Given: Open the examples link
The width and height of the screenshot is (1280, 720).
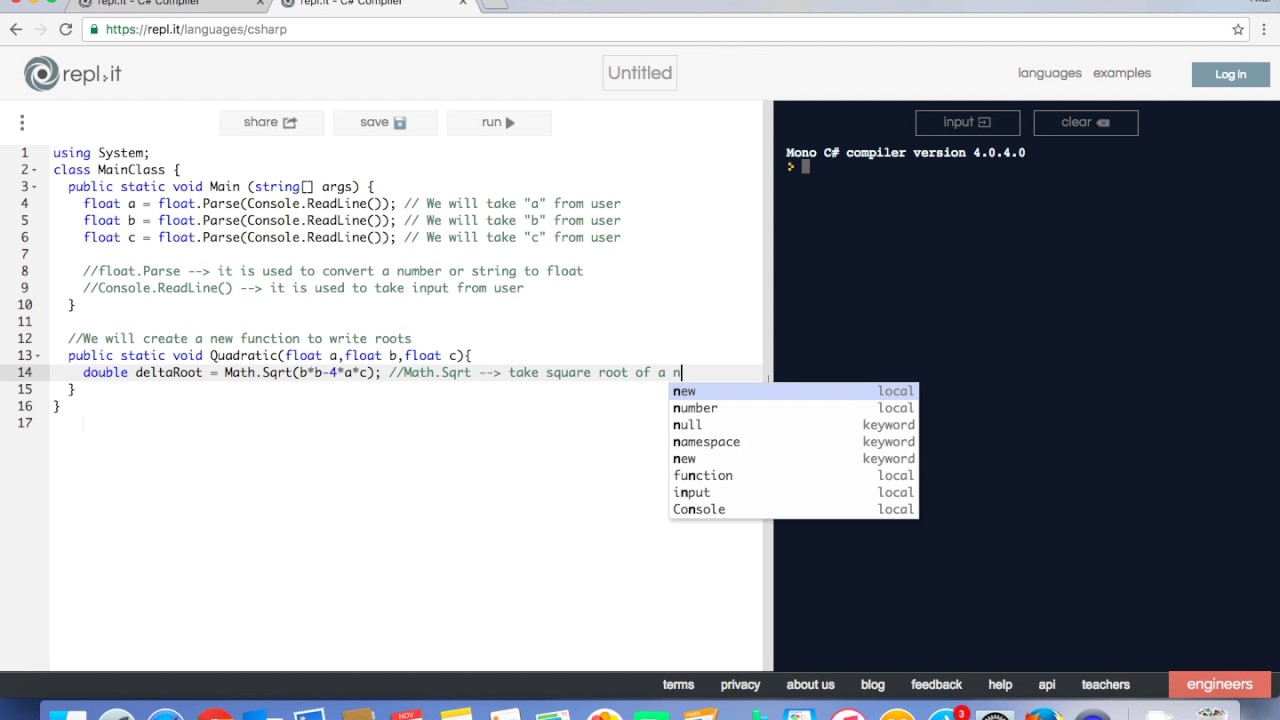Looking at the screenshot, I should [1121, 73].
